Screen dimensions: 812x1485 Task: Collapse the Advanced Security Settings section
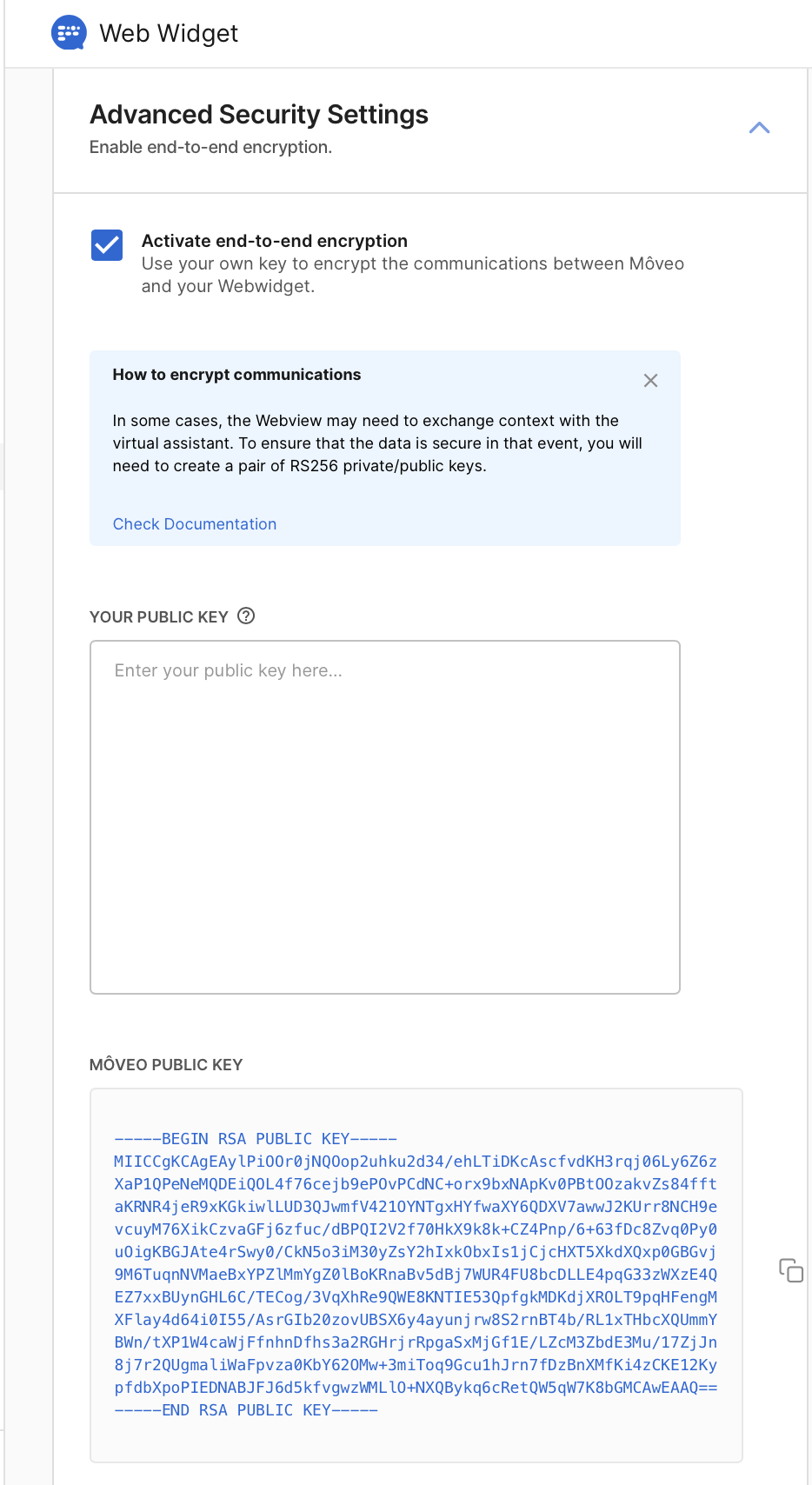[759, 128]
